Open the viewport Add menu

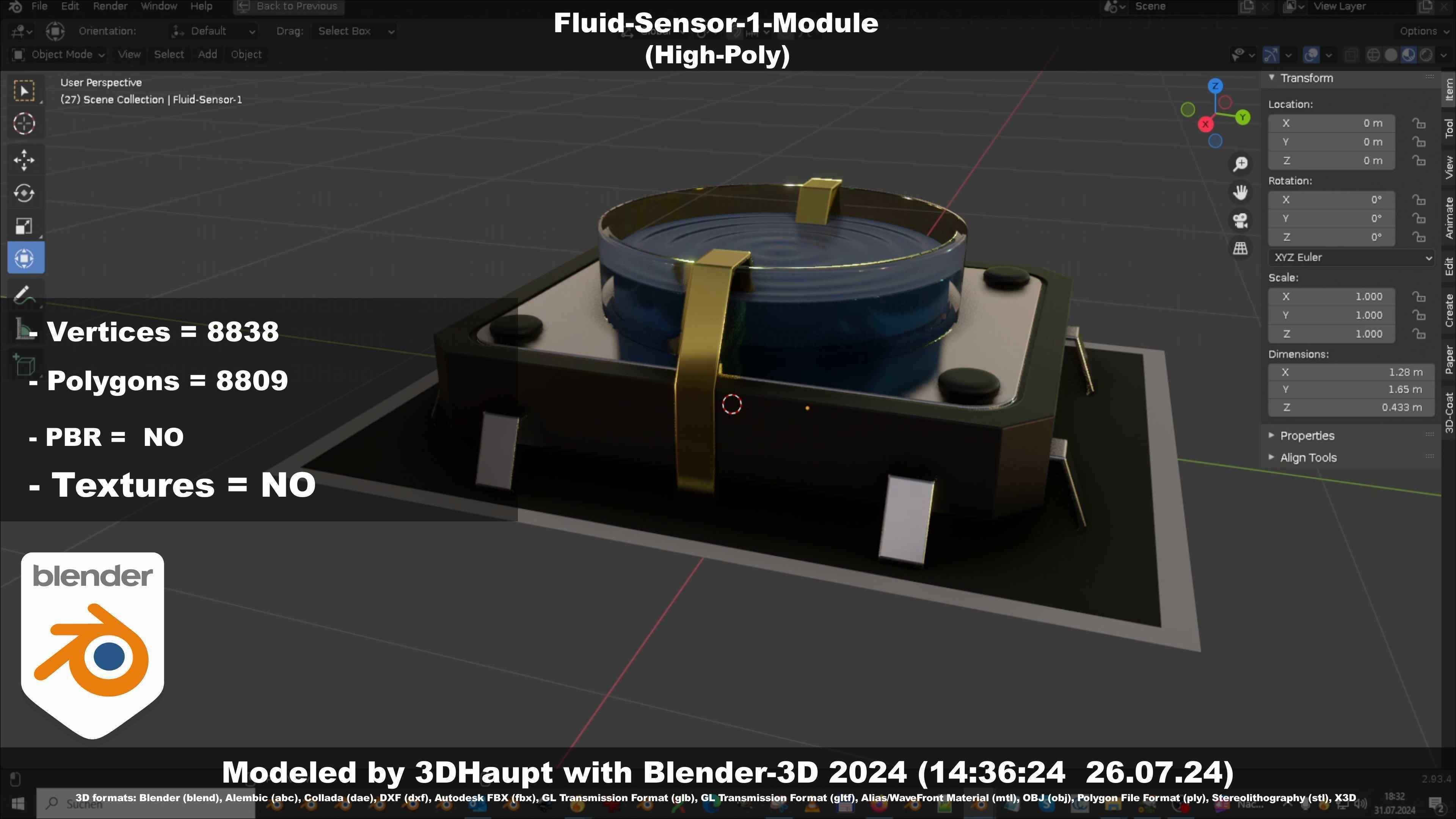(x=207, y=55)
